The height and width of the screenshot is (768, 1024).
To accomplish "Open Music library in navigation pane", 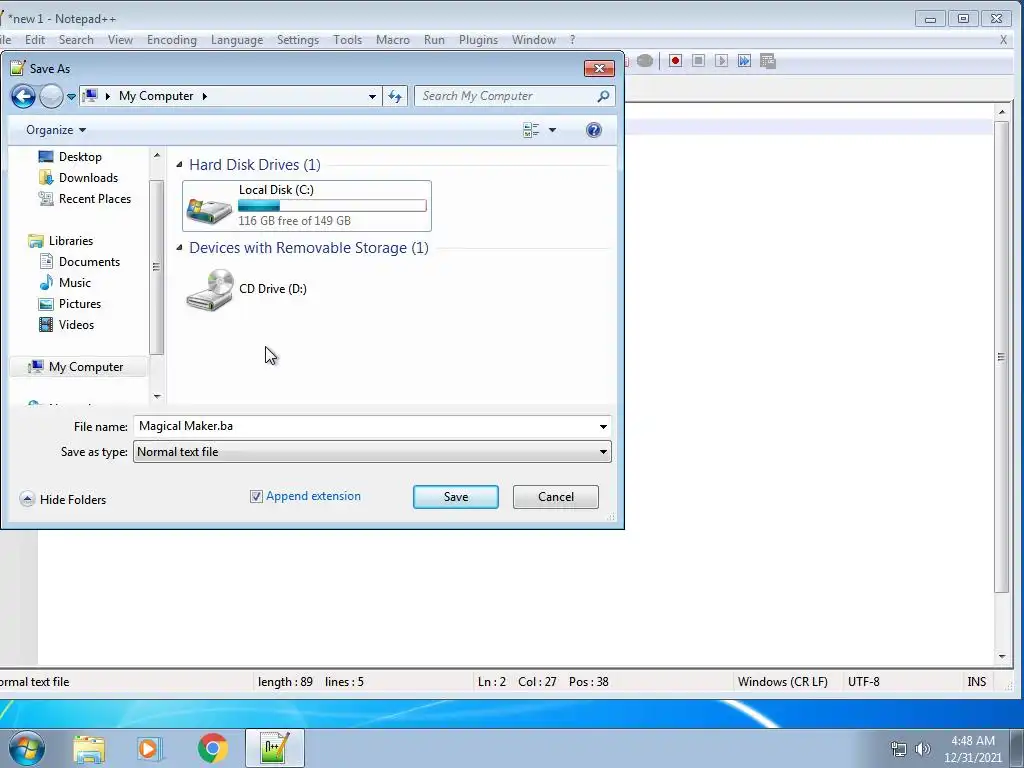I will [x=74, y=283].
